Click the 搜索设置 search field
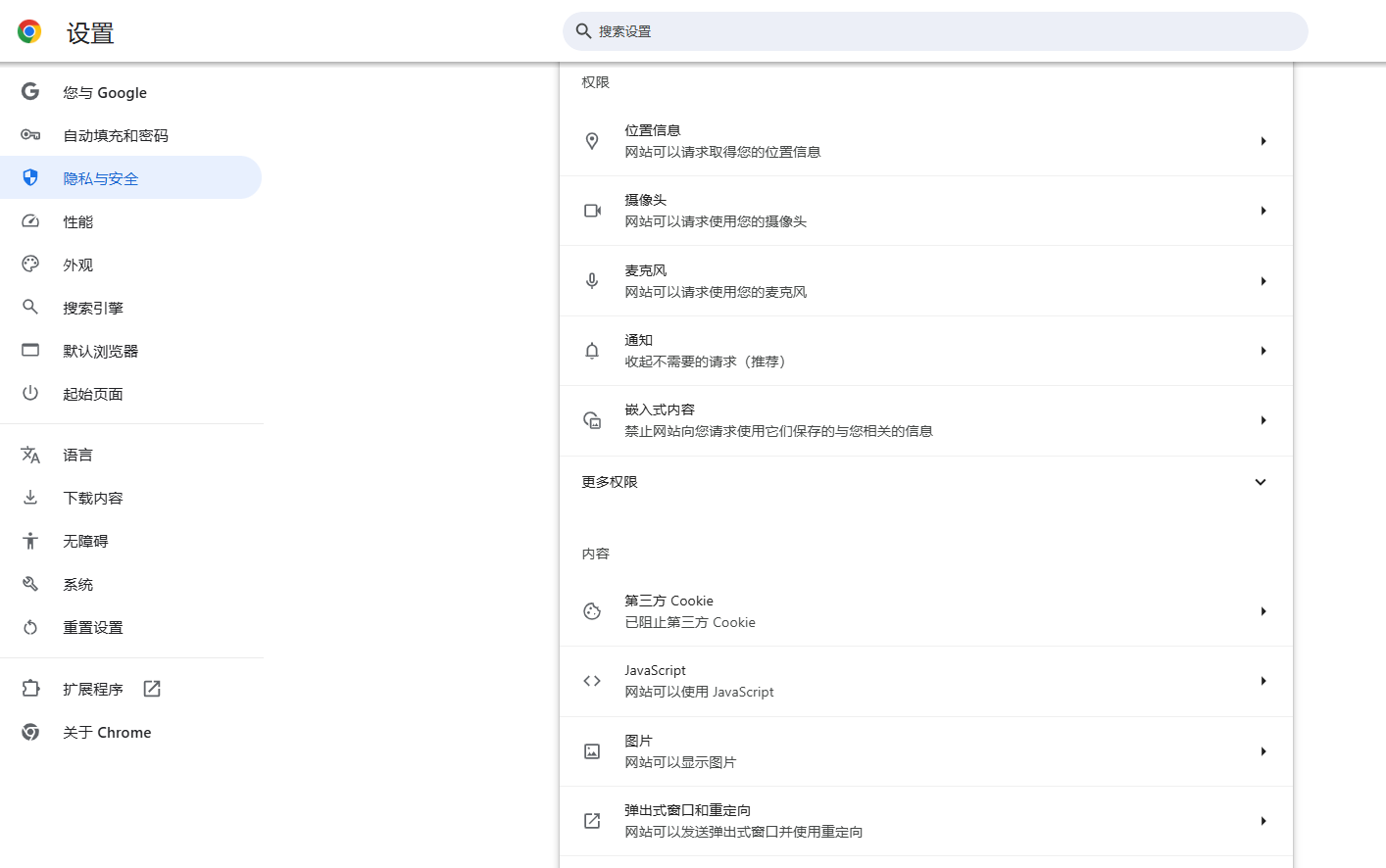This screenshot has height=868, width=1386. (935, 31)
